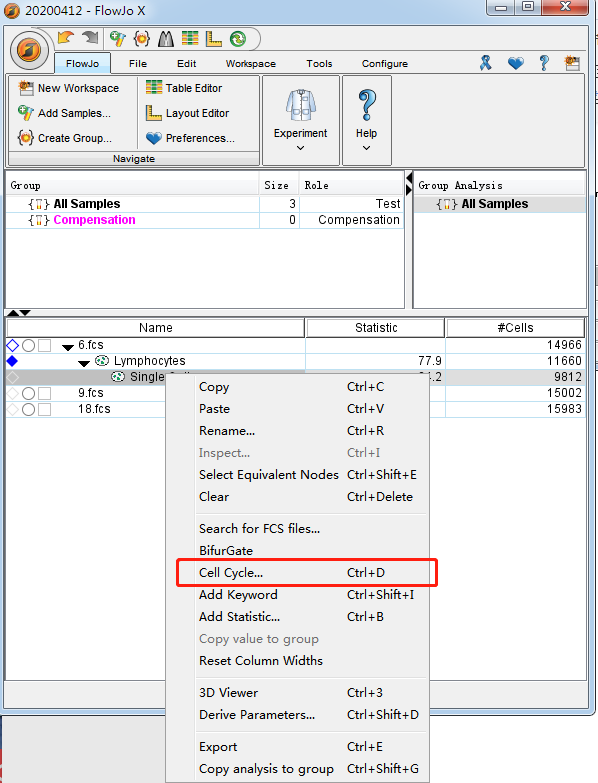Toggle the circle marker on 9.fcs row
The image size is (598, 783).
[x=28, y=393]
